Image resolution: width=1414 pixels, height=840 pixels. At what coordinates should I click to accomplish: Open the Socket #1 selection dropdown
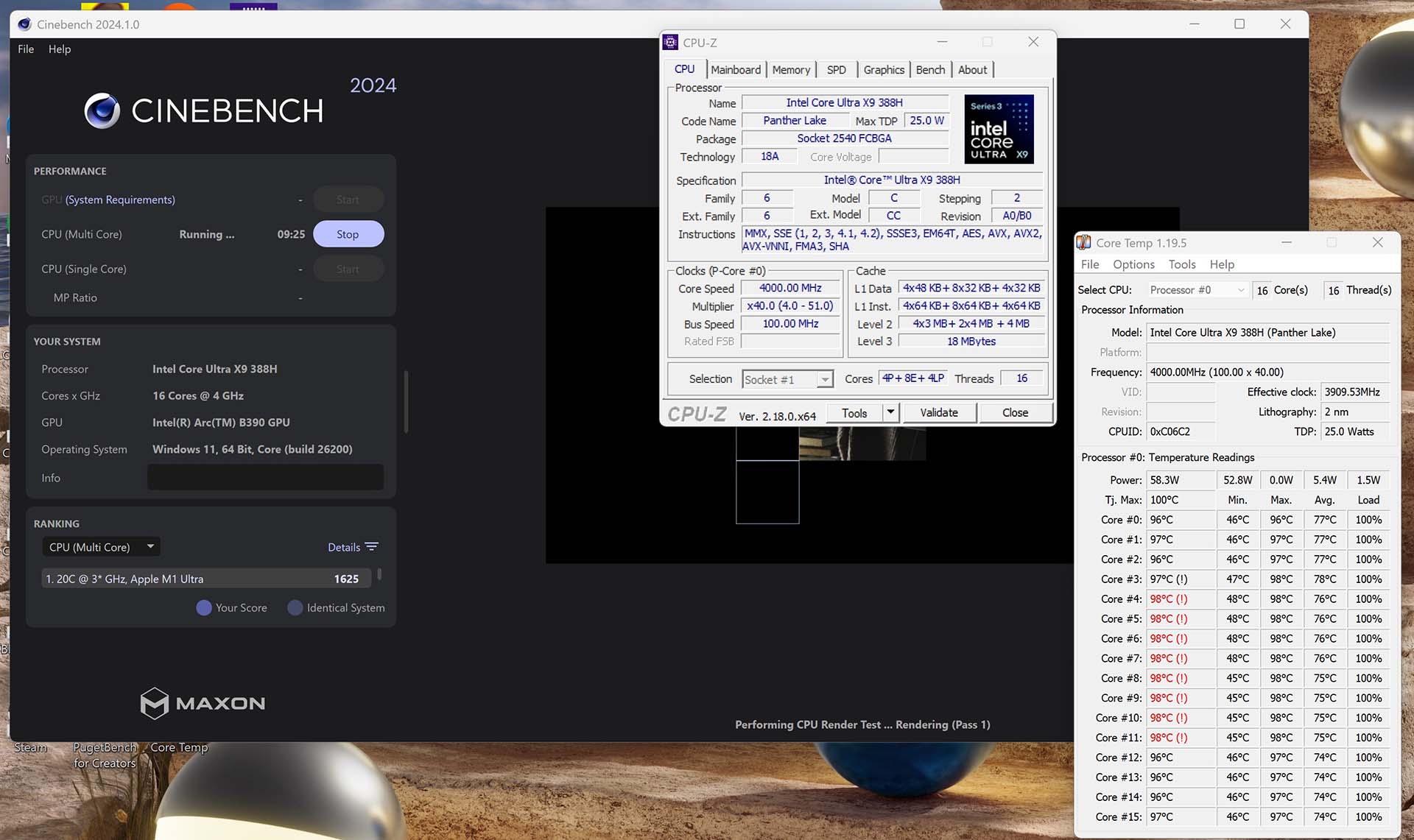point(824,379)
